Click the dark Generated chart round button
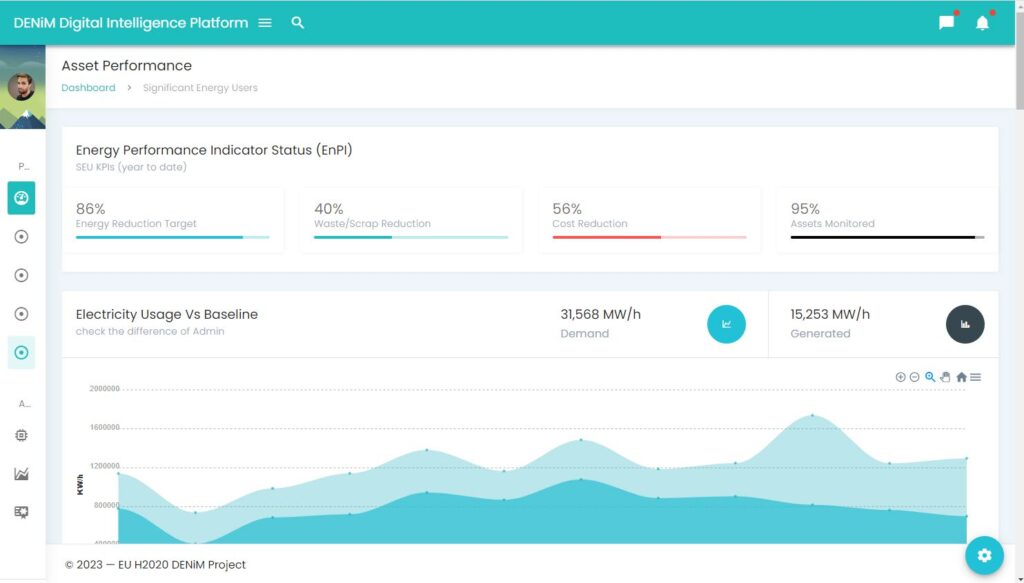Screen dimensions: 1024x583 tap(965, 324)
